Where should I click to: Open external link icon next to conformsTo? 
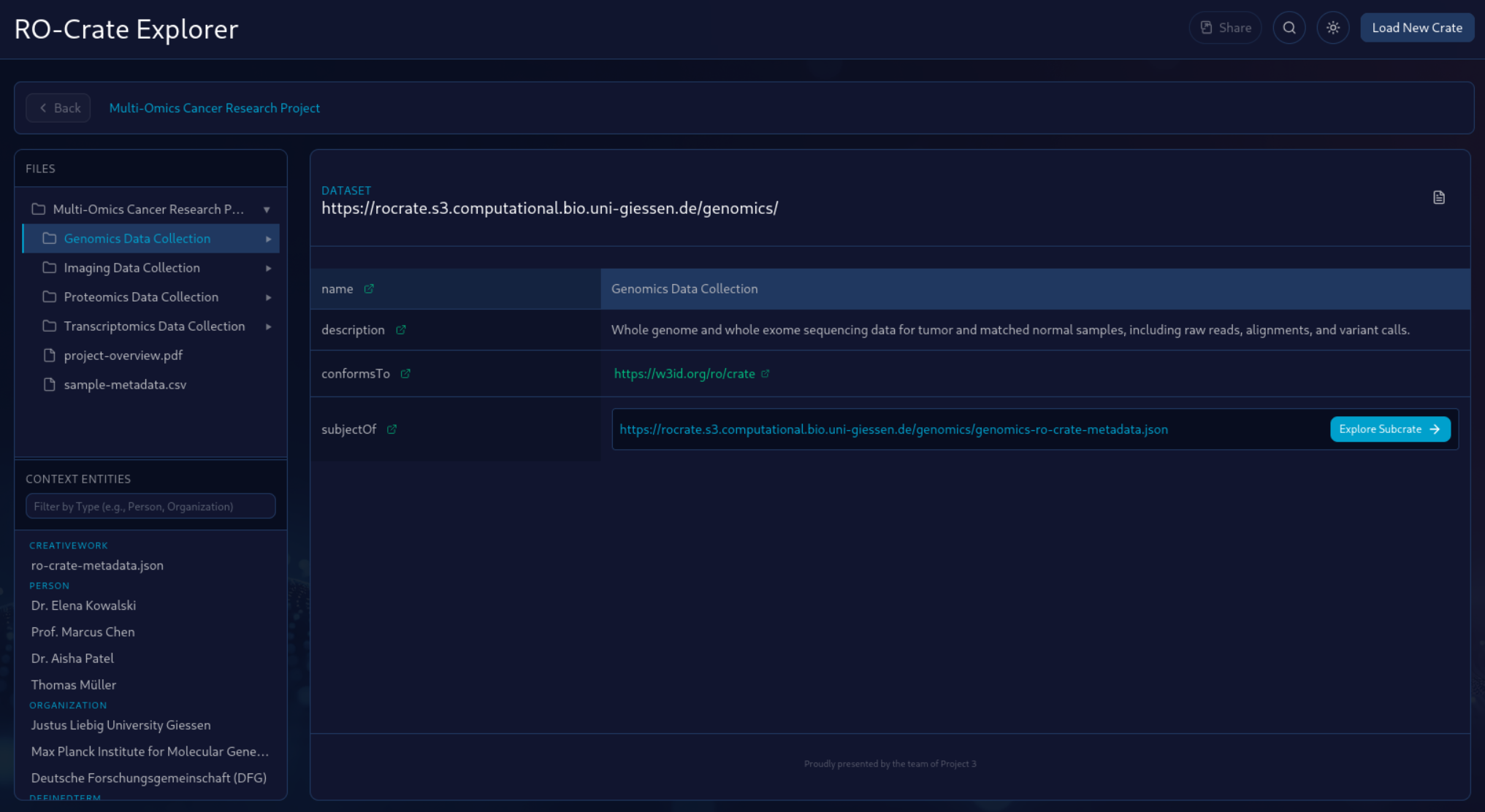coord(405,374)
